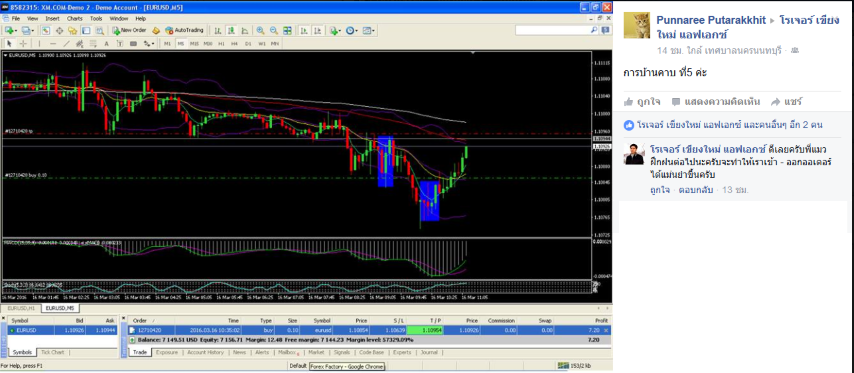The width and height of the screenshot is (854, 373).
Task: Toggle the AutoTrading button
Action: 184,30
